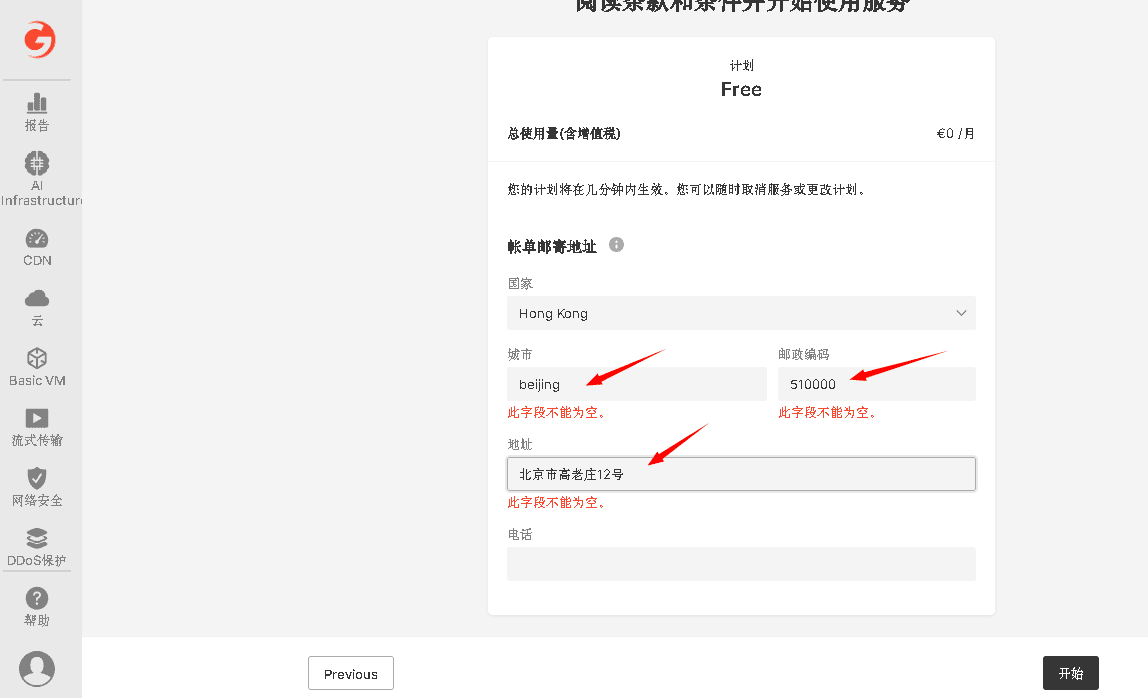Open the CDN gauge icon
1148x698 pixels.
[x=37, y=239]
